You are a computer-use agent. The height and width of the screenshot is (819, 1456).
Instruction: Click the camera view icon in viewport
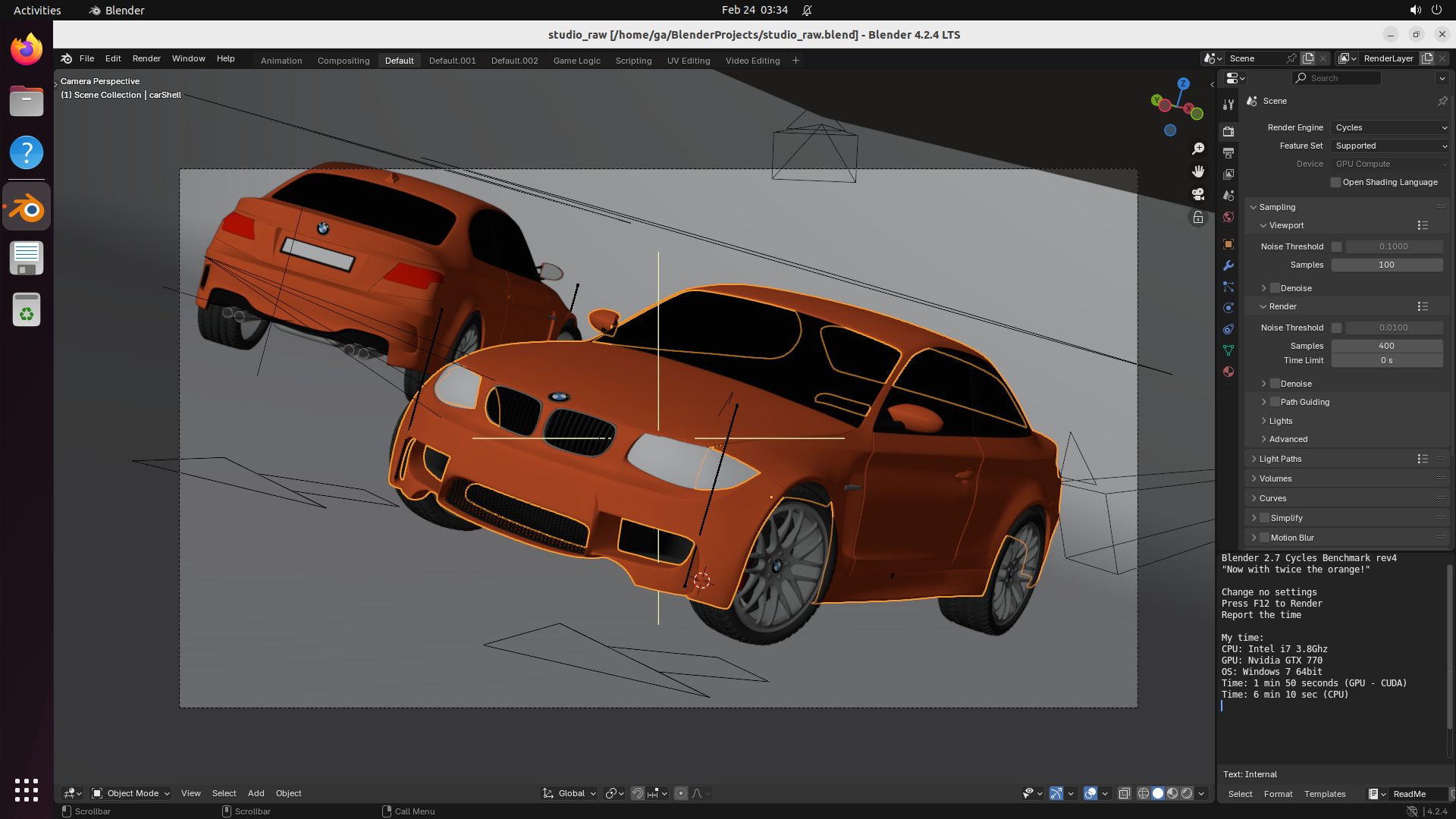click(1198, 193)
